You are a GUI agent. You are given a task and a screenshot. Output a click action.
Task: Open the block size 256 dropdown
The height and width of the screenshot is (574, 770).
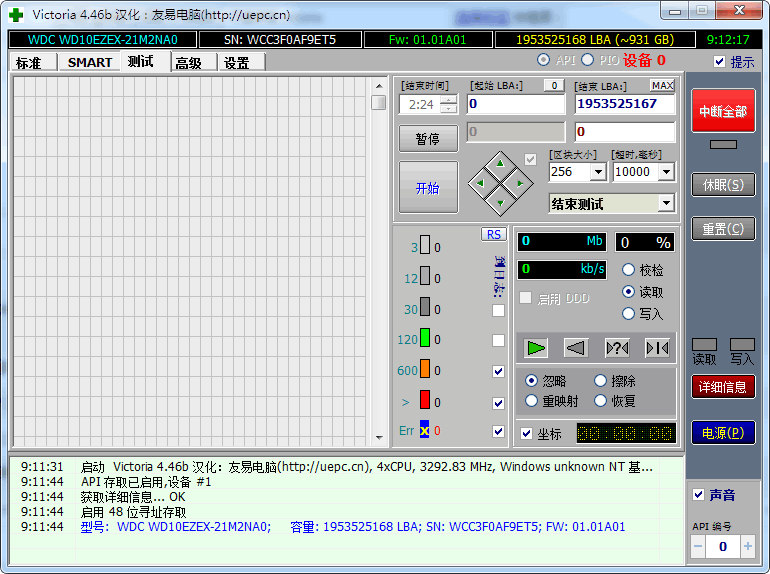pos(598,172)
